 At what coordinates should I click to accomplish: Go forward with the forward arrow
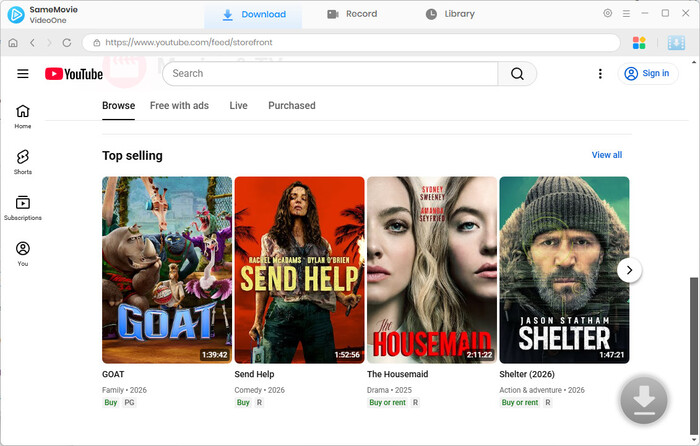point(49,43)
